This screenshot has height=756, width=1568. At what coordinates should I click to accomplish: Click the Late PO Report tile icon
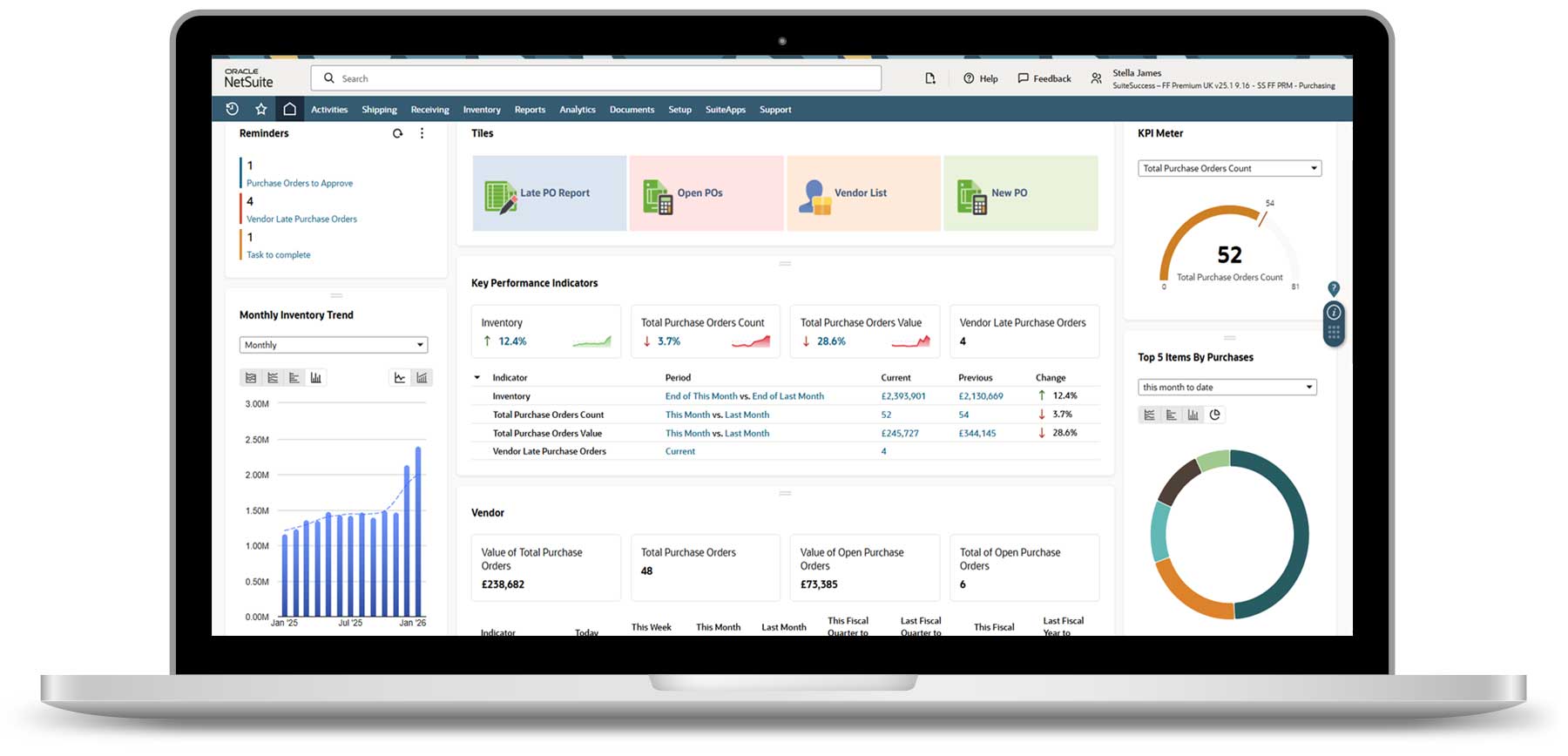click(x=500, y=197)
